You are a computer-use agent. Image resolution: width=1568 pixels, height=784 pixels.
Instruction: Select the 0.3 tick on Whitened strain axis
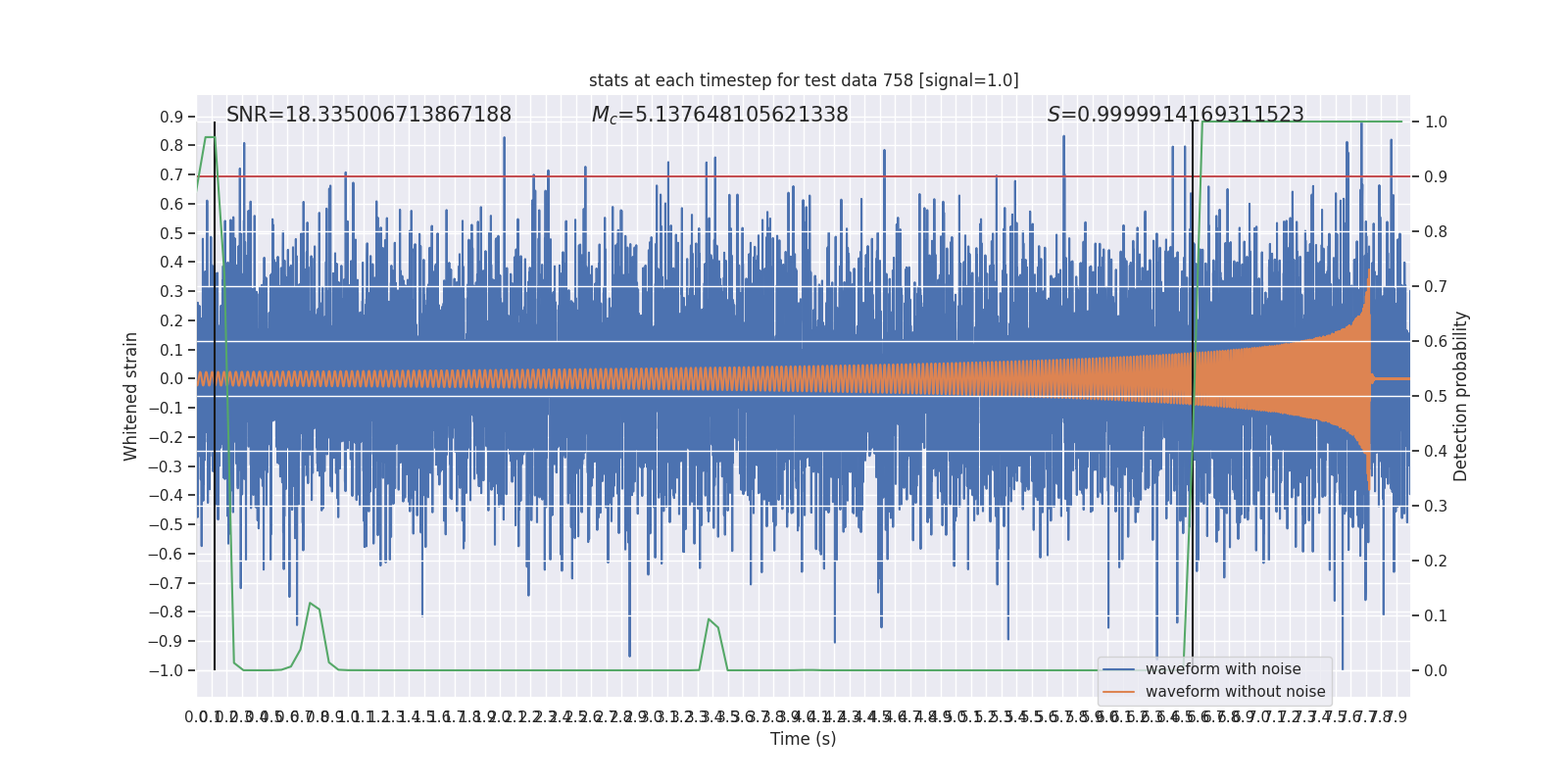click(171, 291)
